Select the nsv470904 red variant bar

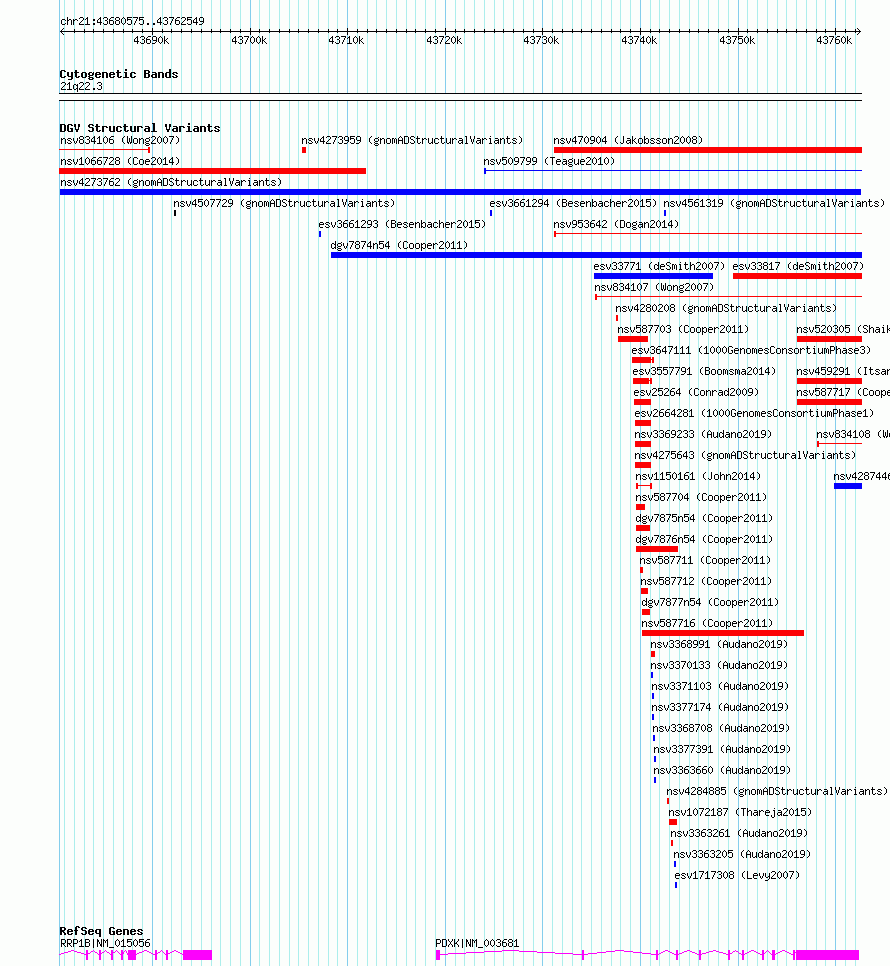click(708, 150)
